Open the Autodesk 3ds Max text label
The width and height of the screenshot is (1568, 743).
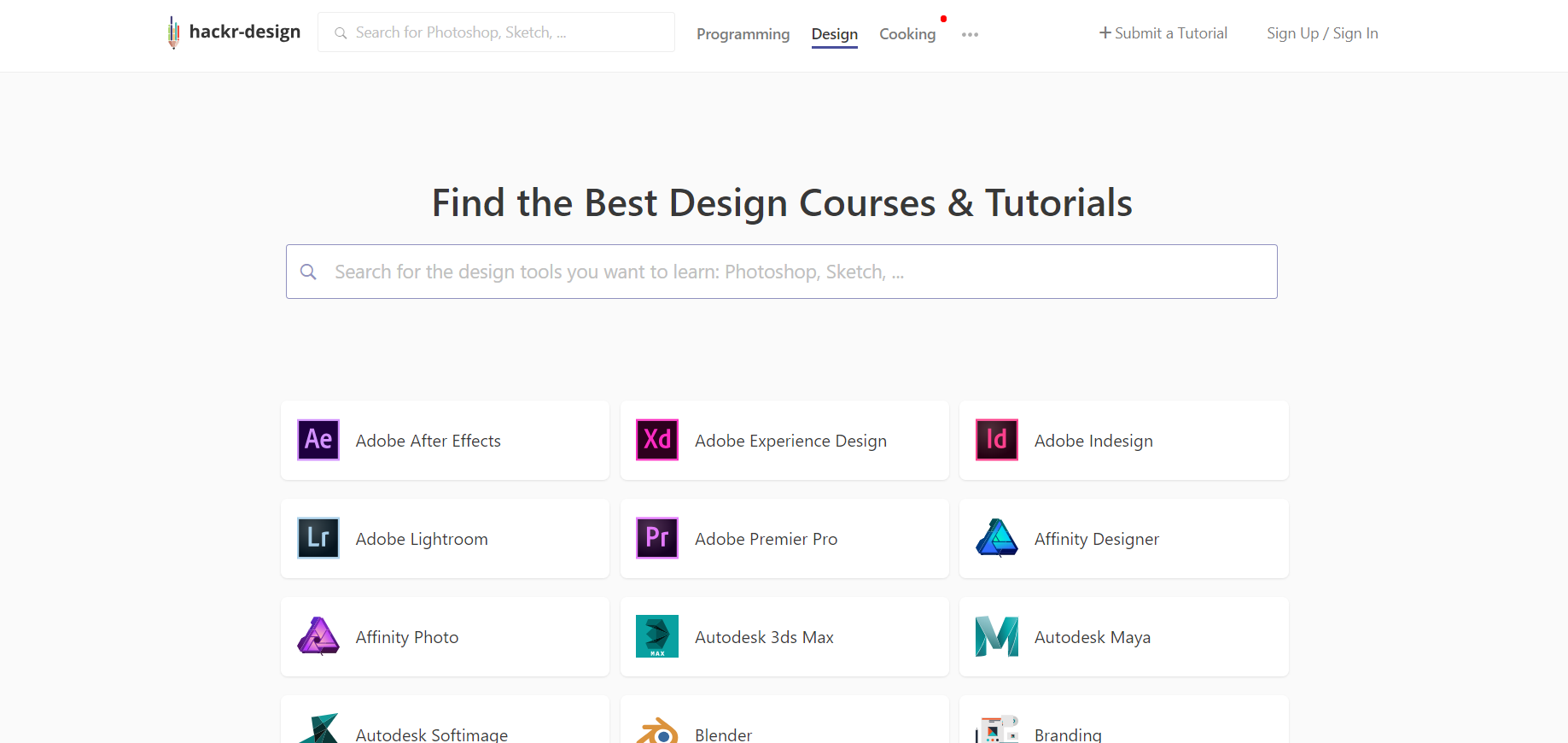764,637
